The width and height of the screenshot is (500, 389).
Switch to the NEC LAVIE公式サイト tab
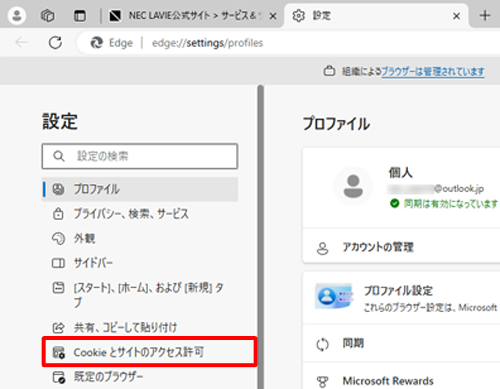pos(193,15)
